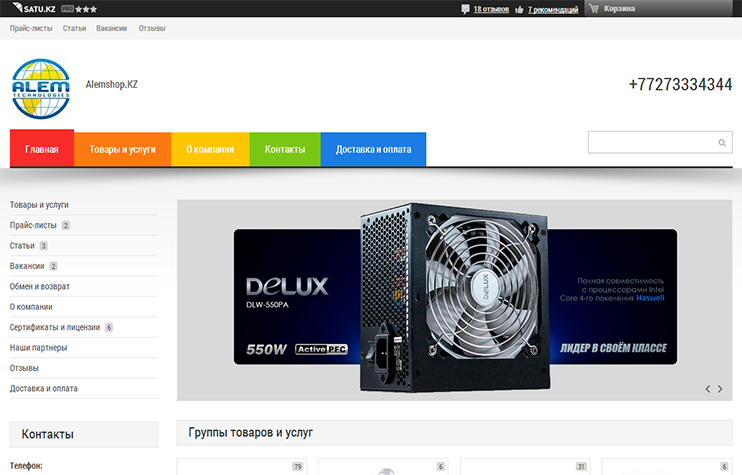Switch to the green Контакты tab
Image resolution: width=742 pixels, height=475 pixels.
coord(285,149)
